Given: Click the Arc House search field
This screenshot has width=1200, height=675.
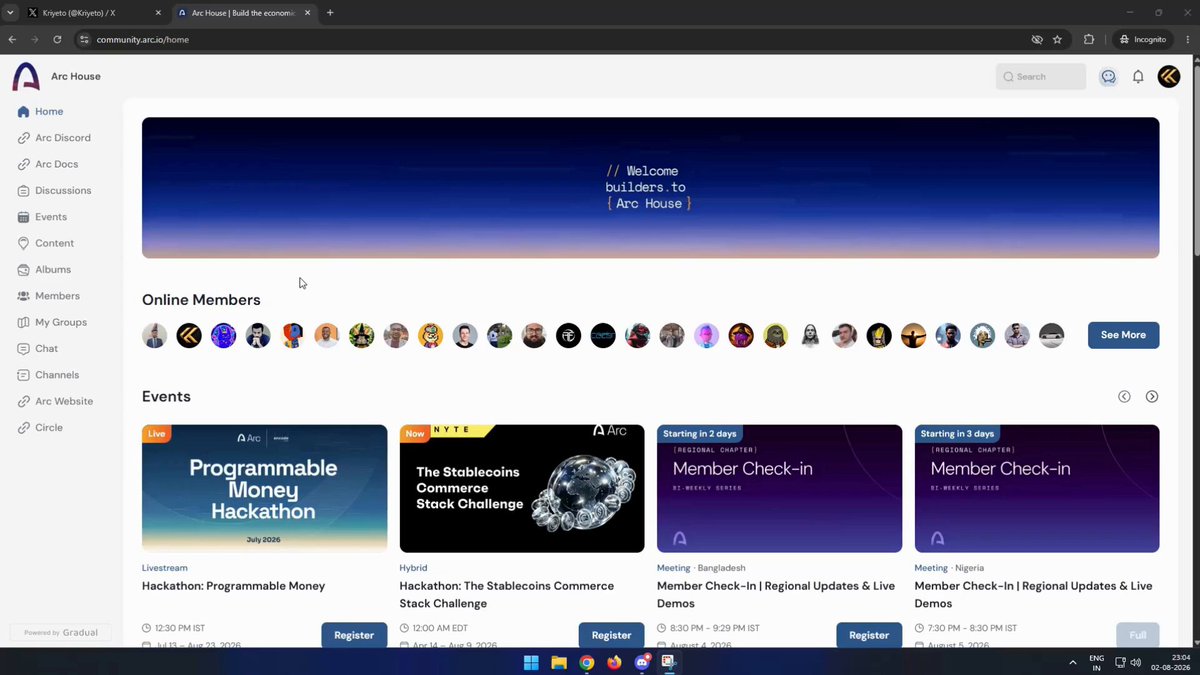Looking at the screenshot, I should 1041,77.
